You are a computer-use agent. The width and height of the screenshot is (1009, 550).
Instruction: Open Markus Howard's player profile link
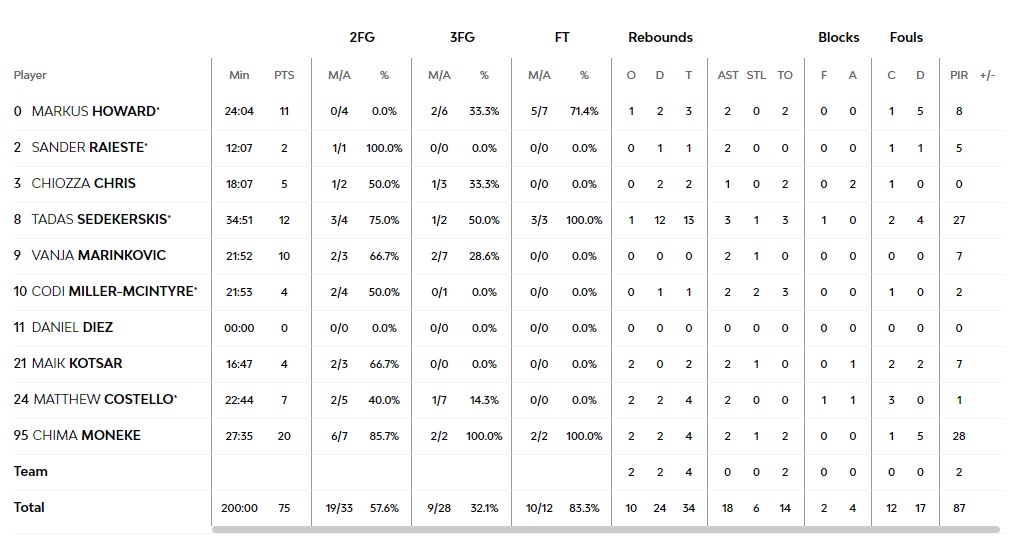coord(95,111)
